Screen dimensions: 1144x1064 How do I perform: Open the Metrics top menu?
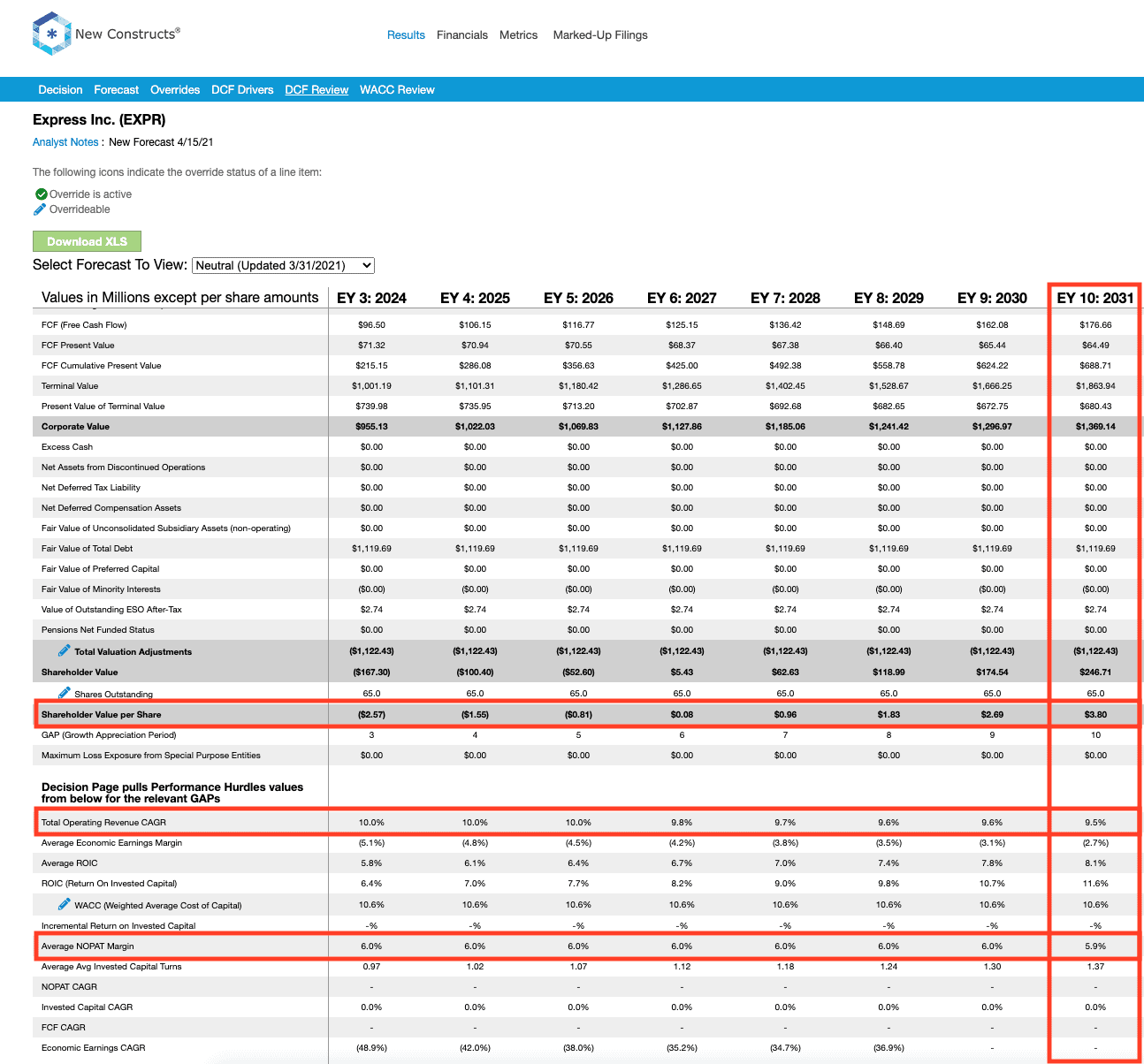pyautogui.click(x=518, y=35)
